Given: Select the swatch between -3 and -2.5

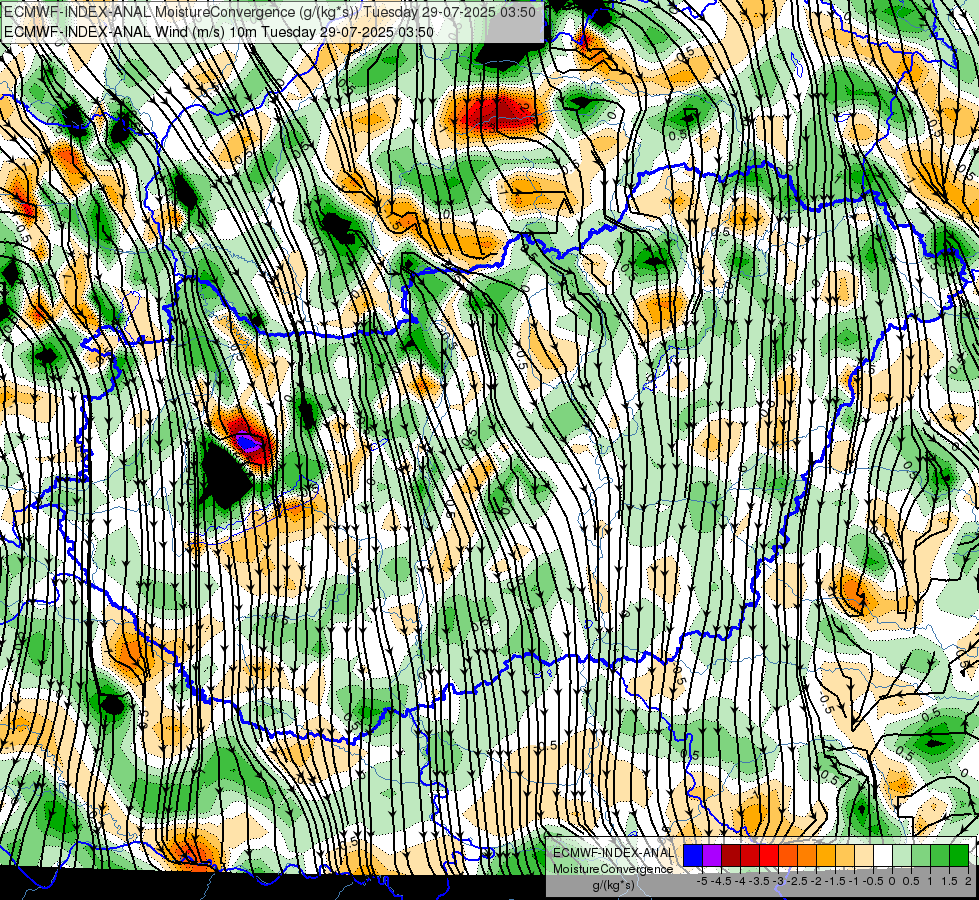Looking at the screenshot, I should pyautogui.click(x=788, y=855).
